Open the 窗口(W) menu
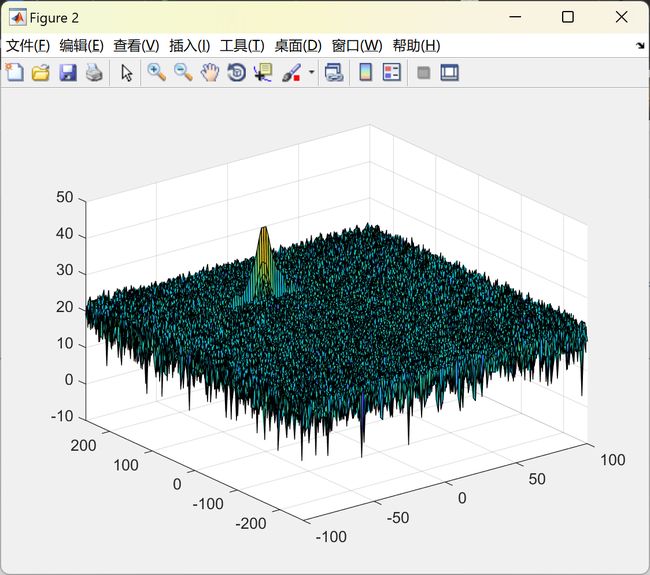Viewport: 650px width, 575px height. coord(357,46)
